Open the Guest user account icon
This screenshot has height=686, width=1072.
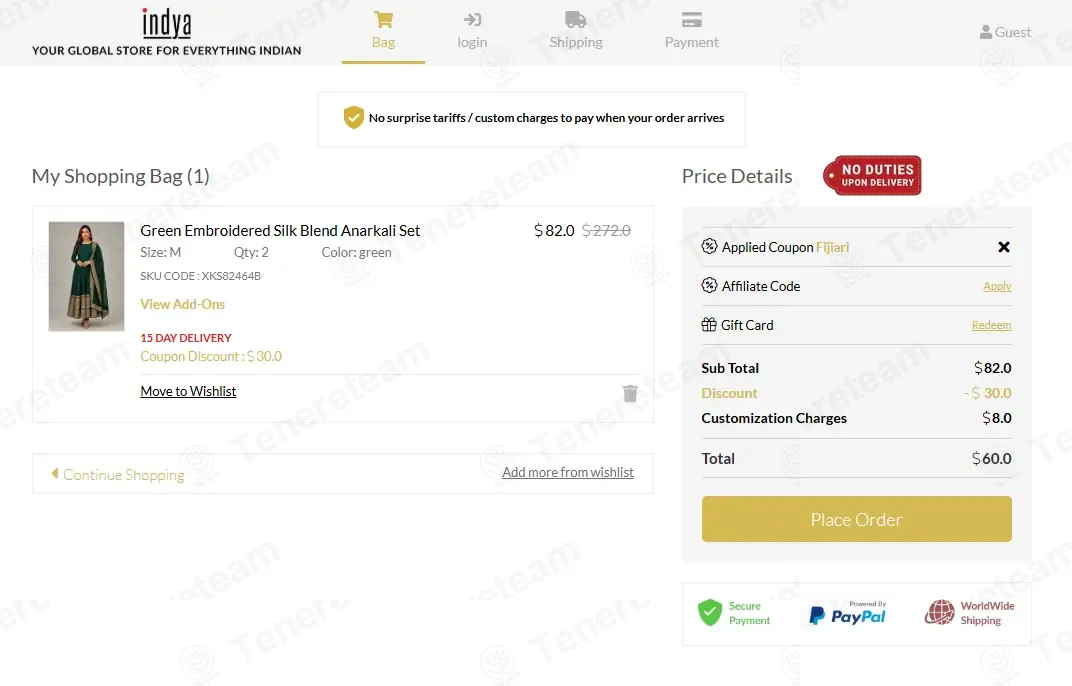(985, 32)
